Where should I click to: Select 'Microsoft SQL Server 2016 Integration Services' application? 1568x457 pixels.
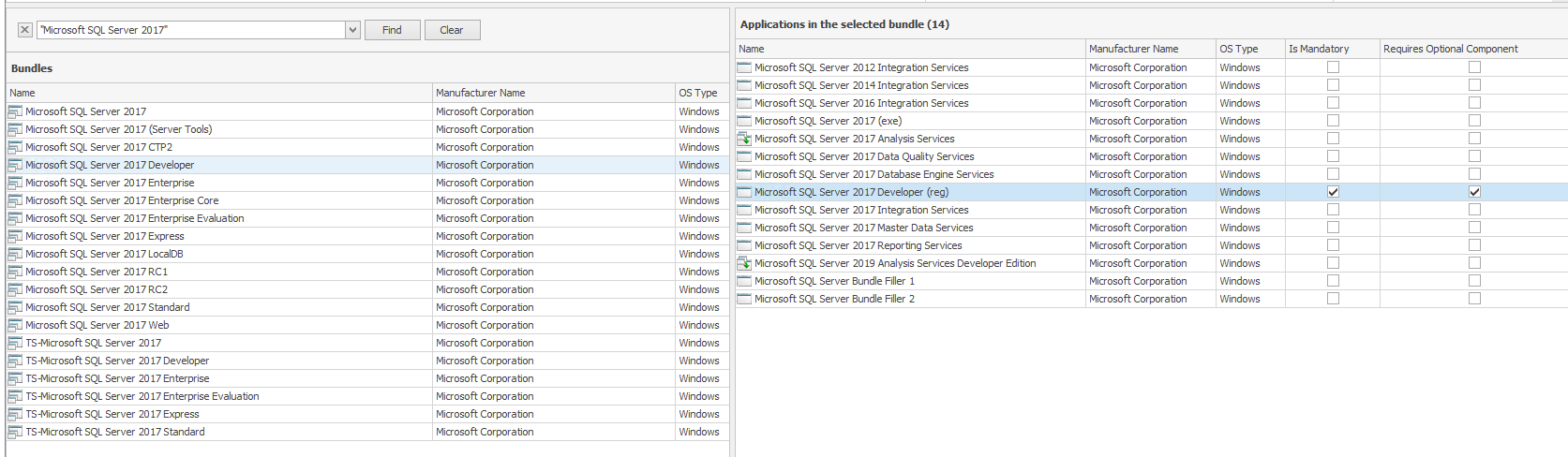(x=1152, y=103)
